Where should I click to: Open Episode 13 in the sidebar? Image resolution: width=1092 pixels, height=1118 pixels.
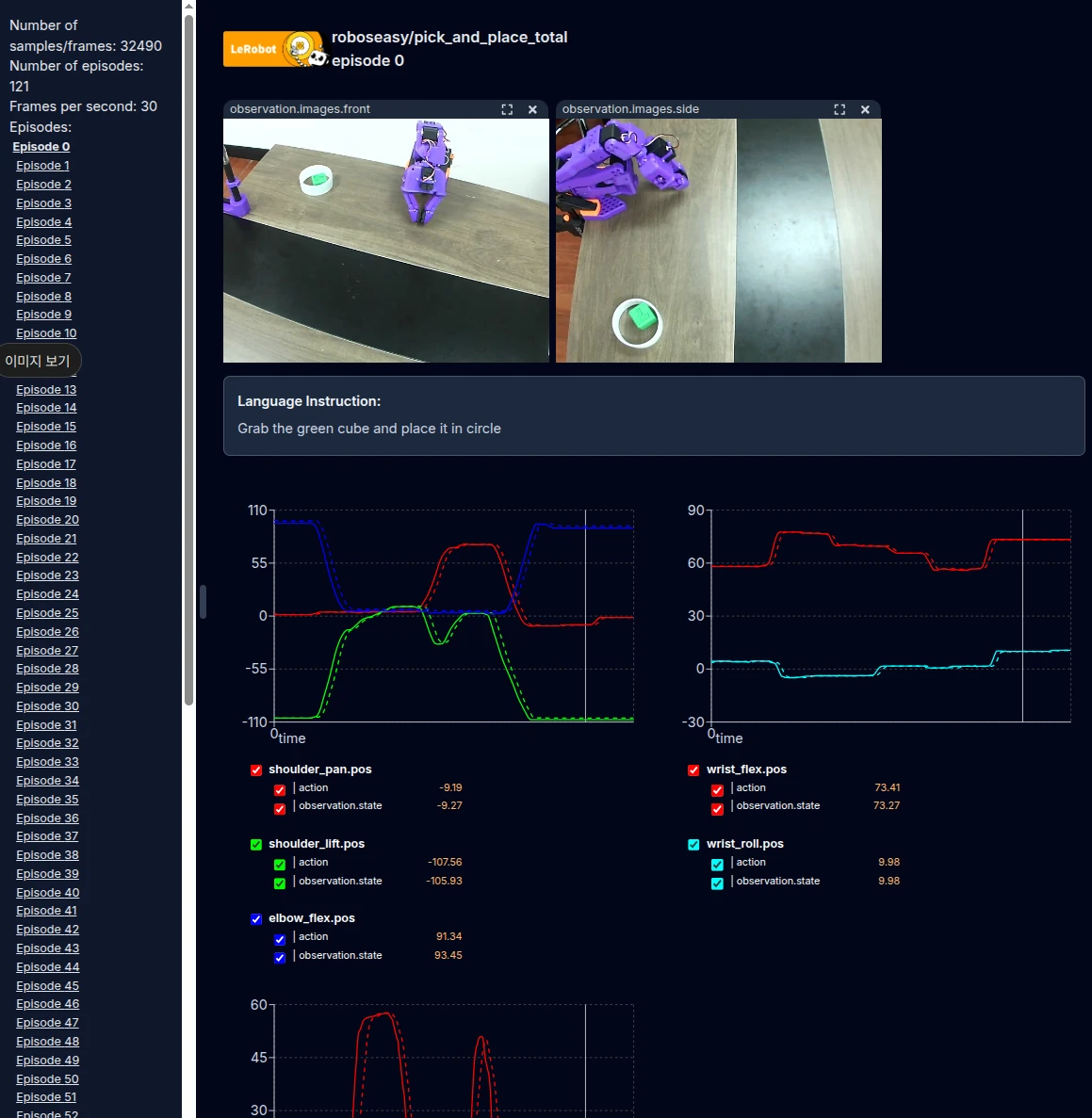tap(46, 389)
